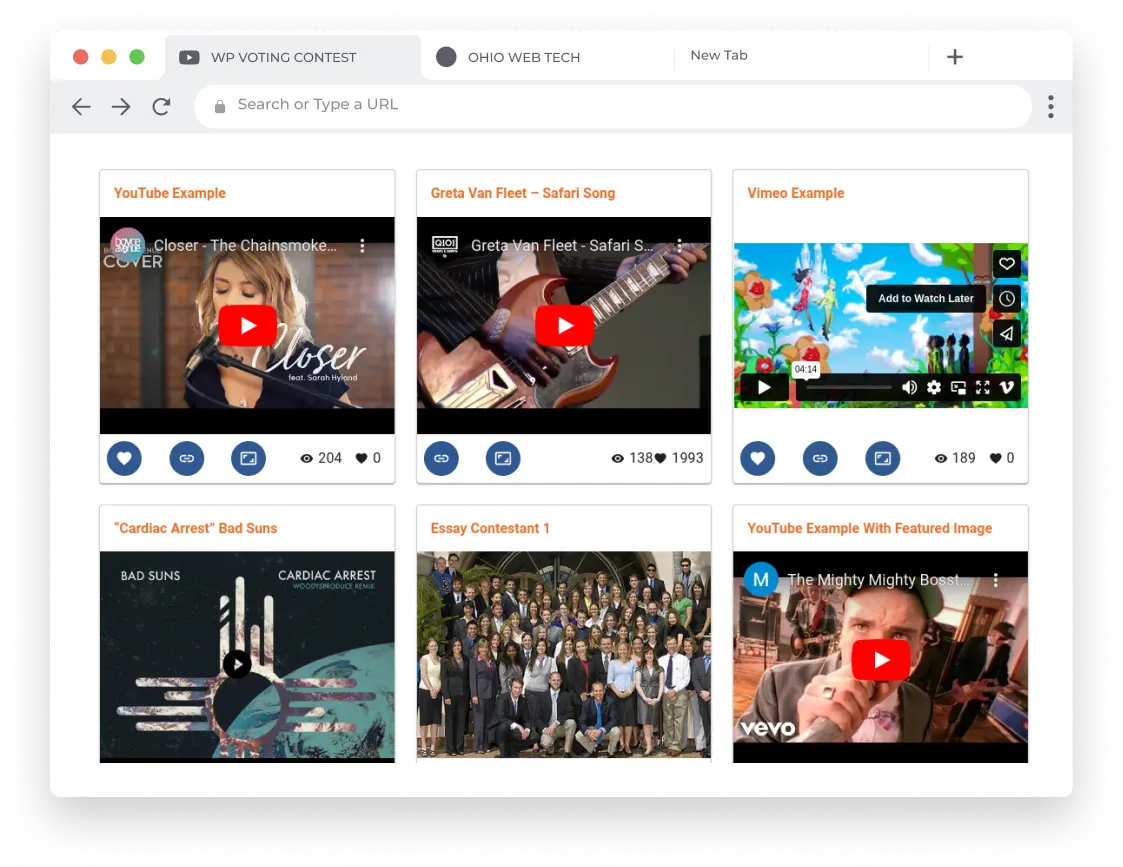Open the browser three-dot menu
1123x867 pixels.
tap(1051, 107)
